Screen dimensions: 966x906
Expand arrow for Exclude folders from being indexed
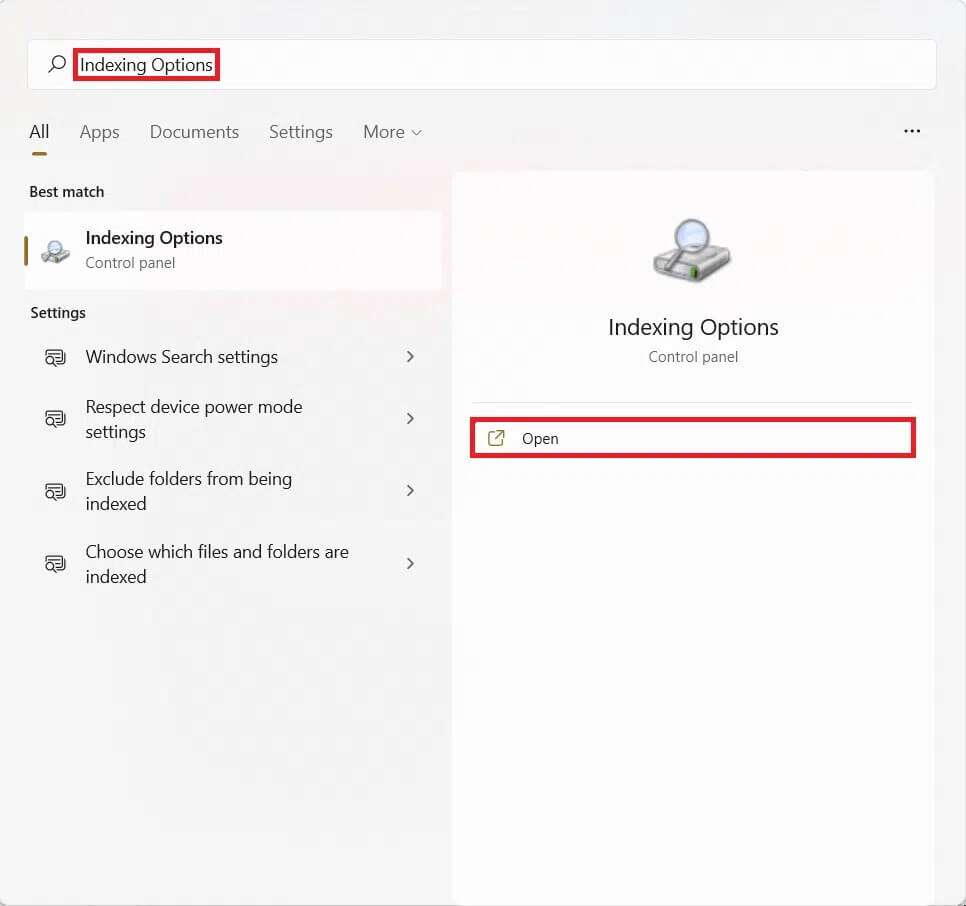410,490
